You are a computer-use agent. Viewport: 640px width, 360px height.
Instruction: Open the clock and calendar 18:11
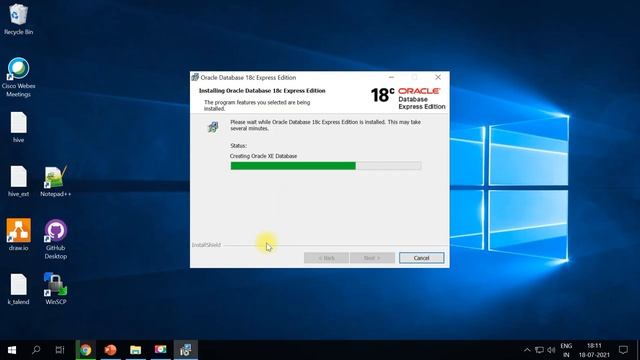[x=594, y=350]
